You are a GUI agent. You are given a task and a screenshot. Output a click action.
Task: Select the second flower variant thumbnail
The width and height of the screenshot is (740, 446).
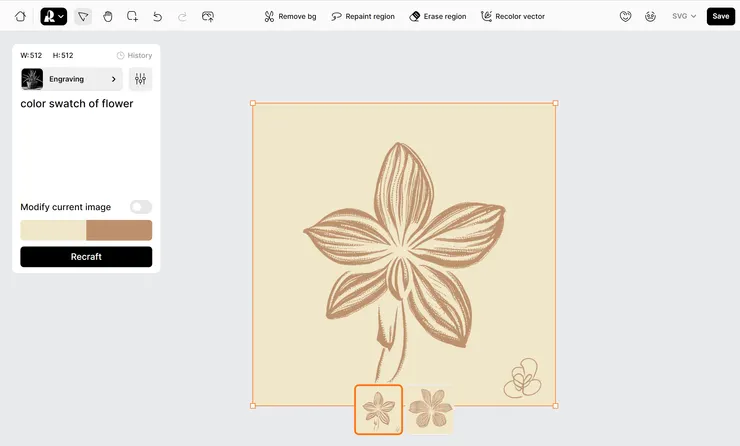point(429,410)
